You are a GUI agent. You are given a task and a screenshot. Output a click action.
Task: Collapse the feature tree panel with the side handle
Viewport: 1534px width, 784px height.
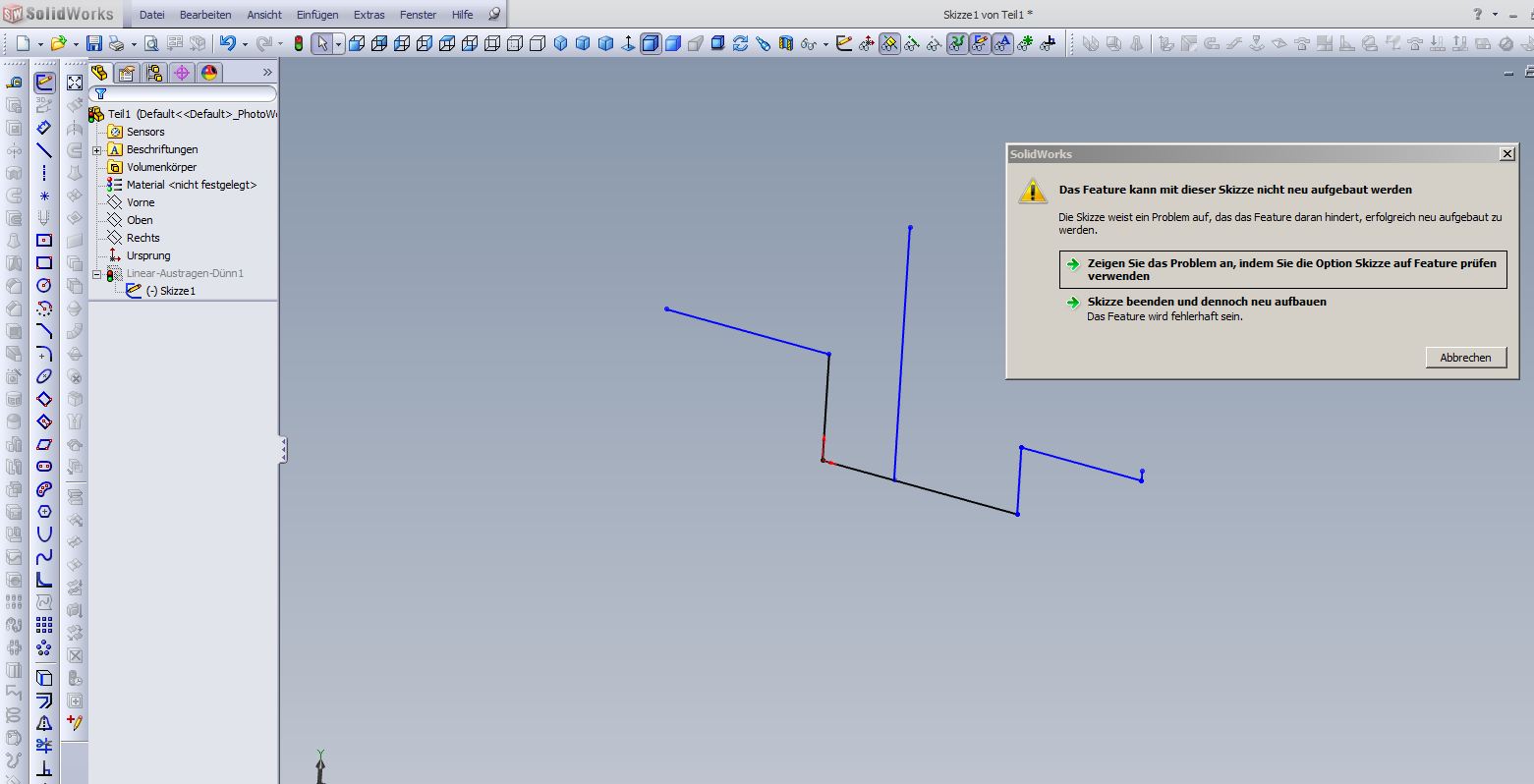tap(283, 450)
